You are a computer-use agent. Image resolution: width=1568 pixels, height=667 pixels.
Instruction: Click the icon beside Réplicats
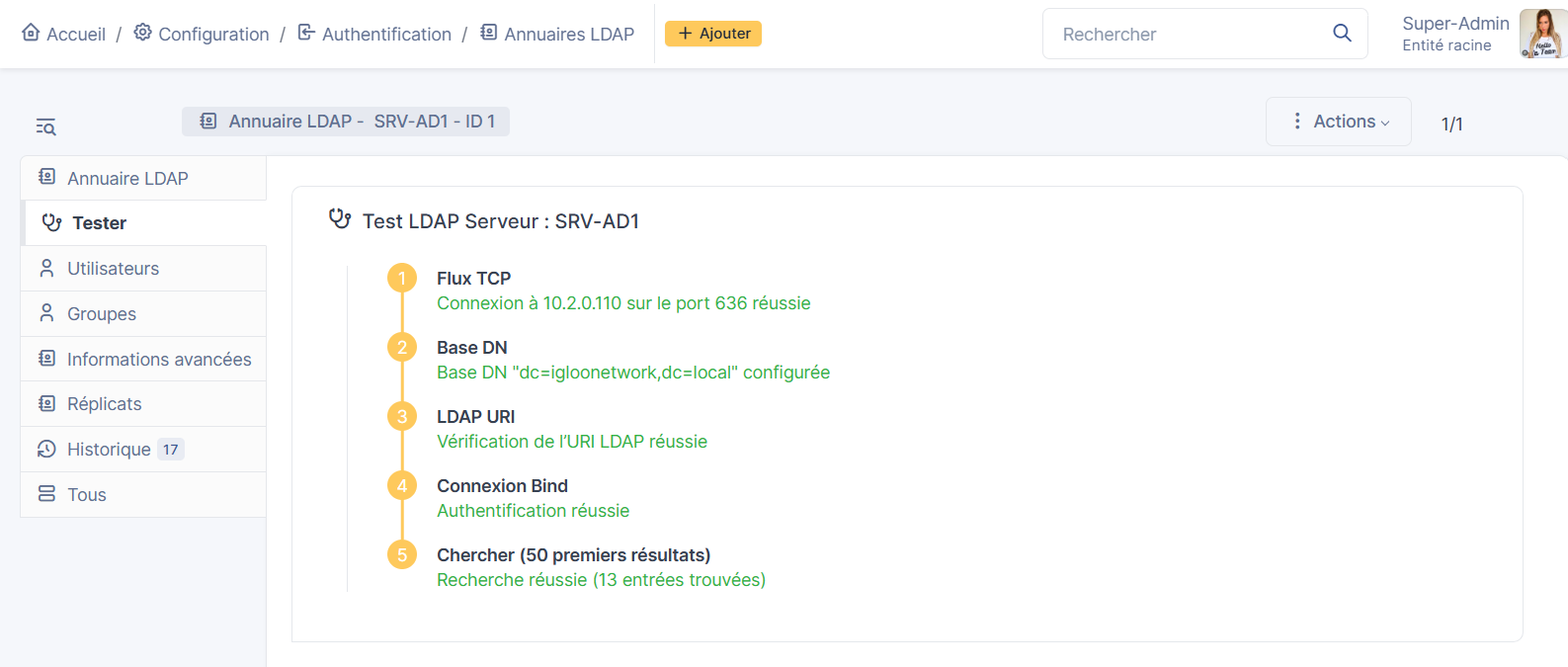(46, 403)
